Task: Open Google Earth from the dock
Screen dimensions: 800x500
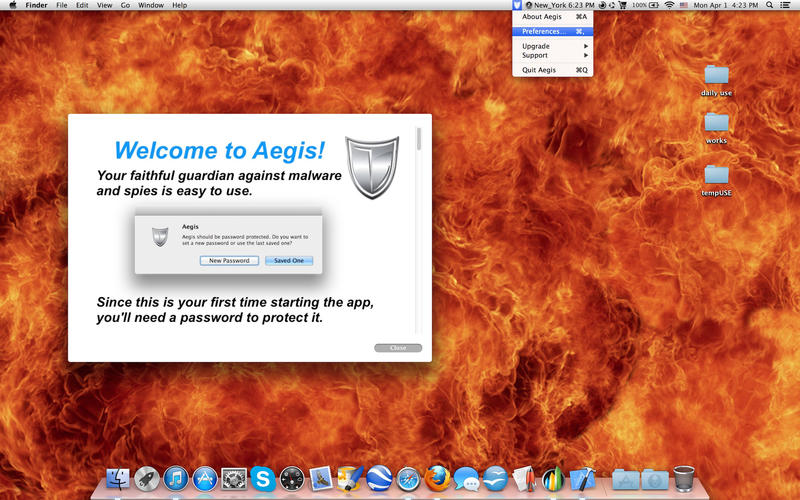Action: tap(379, 478)
